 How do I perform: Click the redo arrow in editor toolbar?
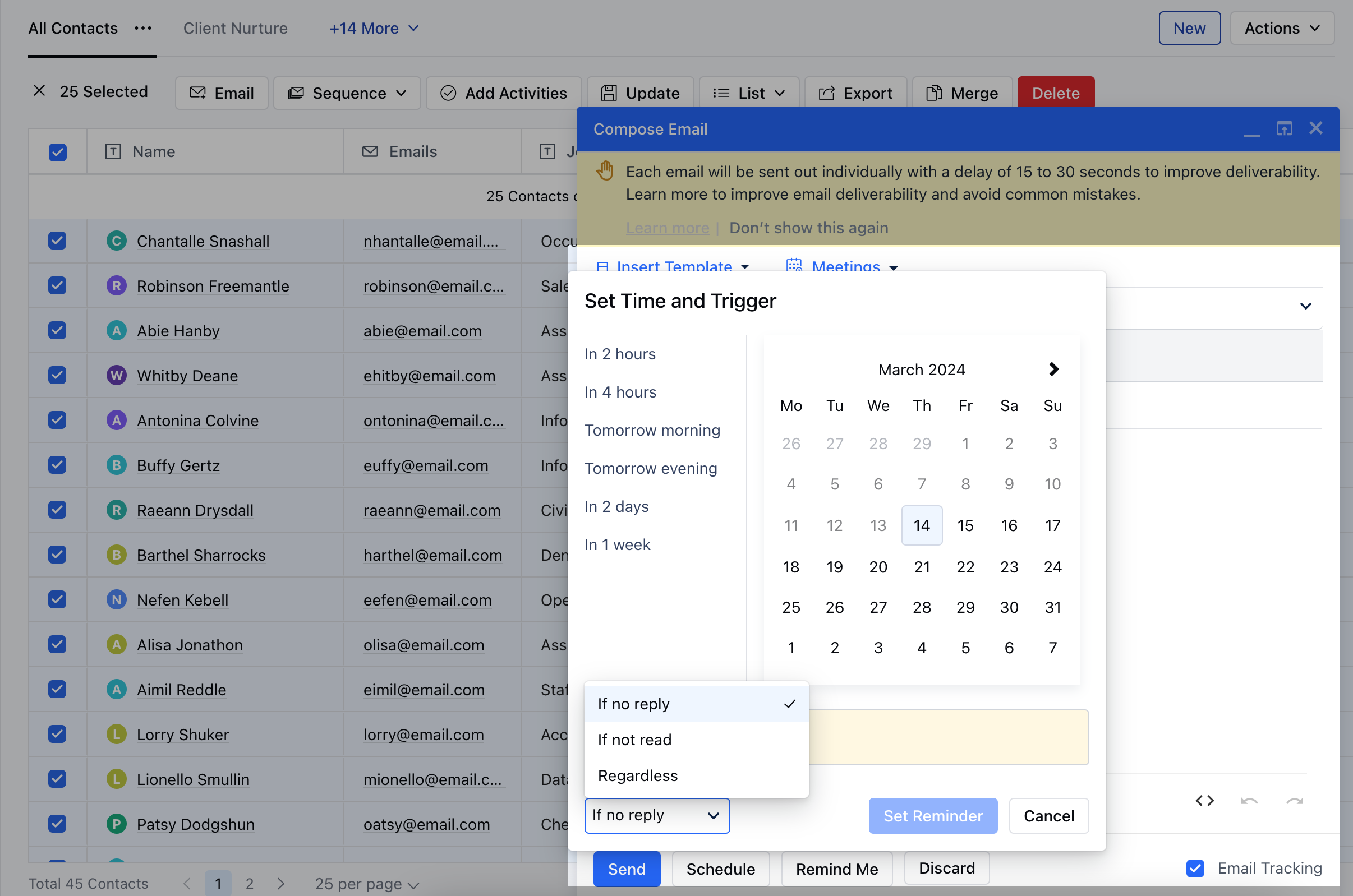coord(1294,801)
